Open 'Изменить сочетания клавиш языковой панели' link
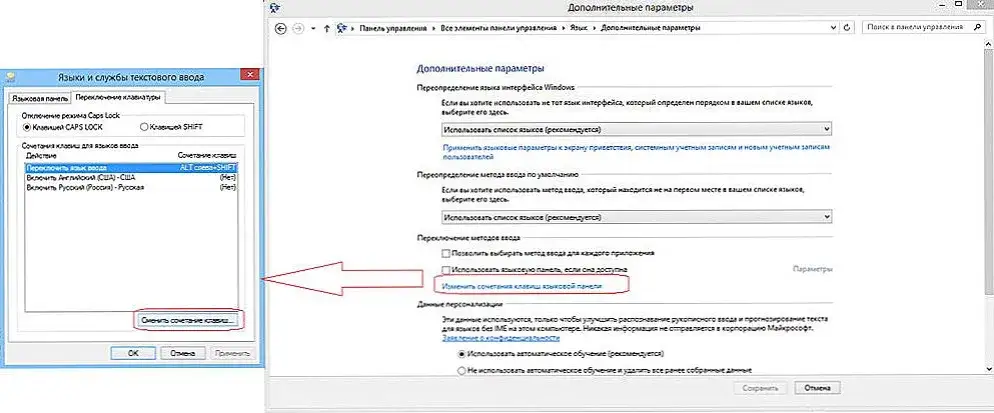The image size is (994, 413). pyautogui.click(x=521, y=287)
